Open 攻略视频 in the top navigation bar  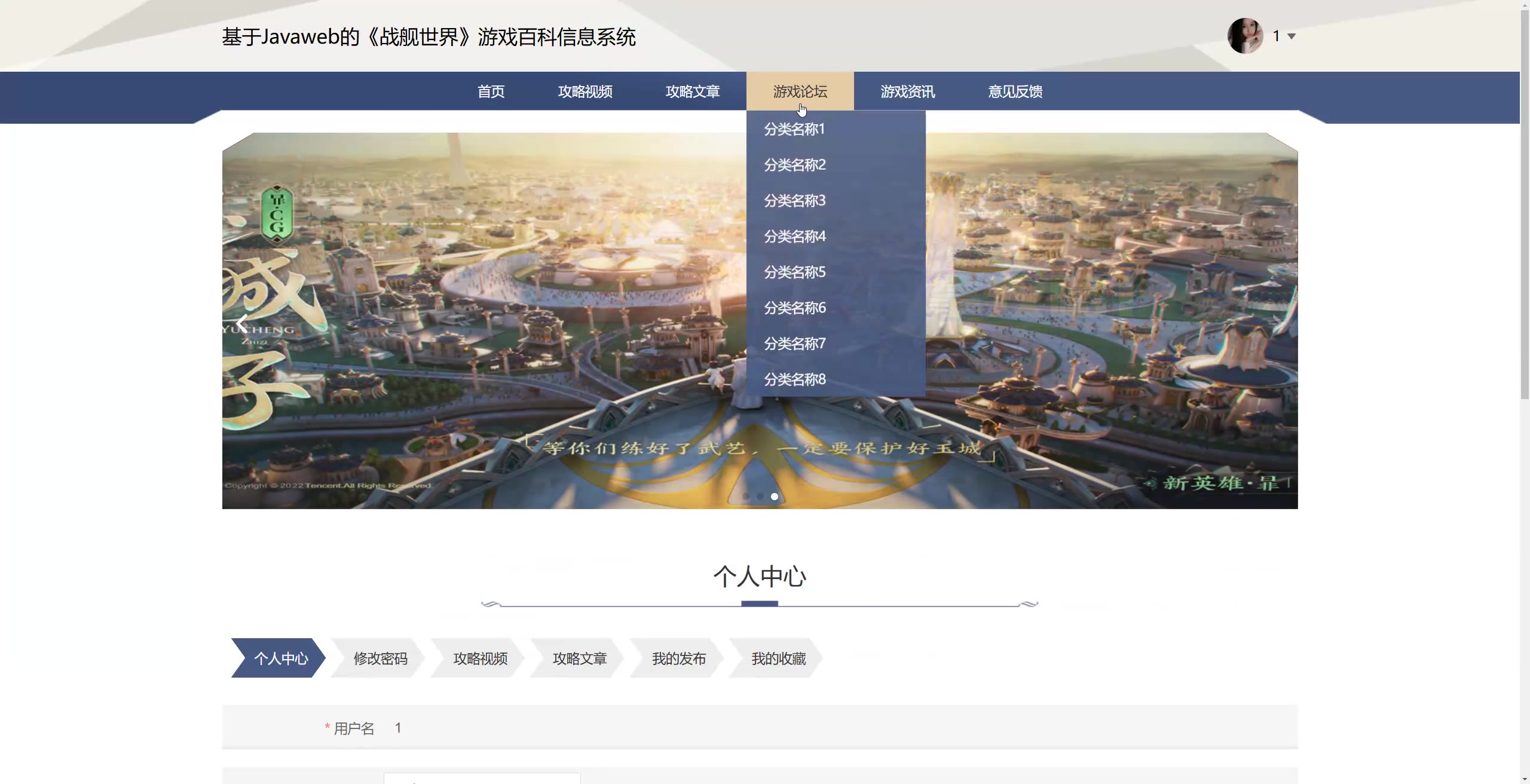coord(585,91)
